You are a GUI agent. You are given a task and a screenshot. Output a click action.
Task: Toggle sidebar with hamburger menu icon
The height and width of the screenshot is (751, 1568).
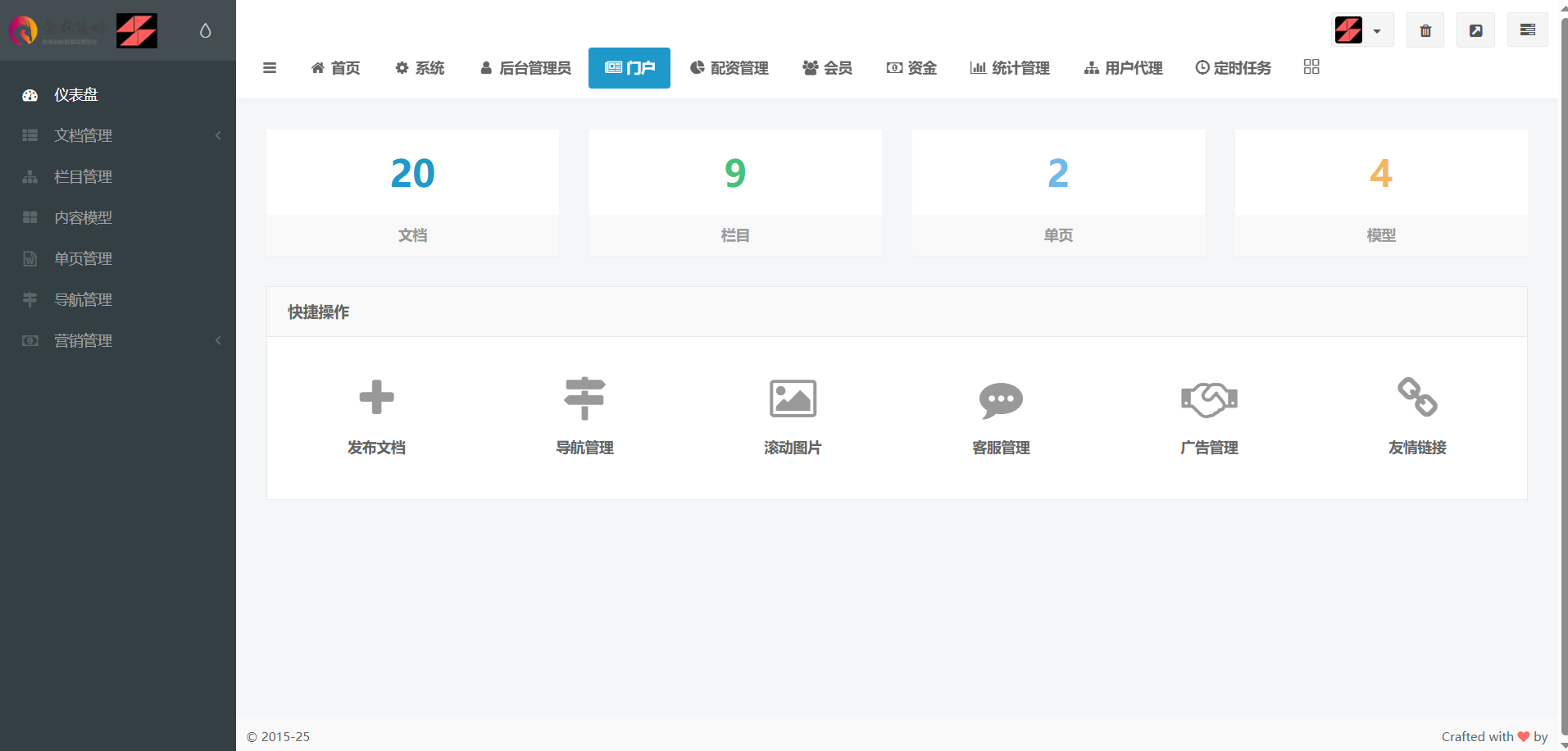click(270, 68)
